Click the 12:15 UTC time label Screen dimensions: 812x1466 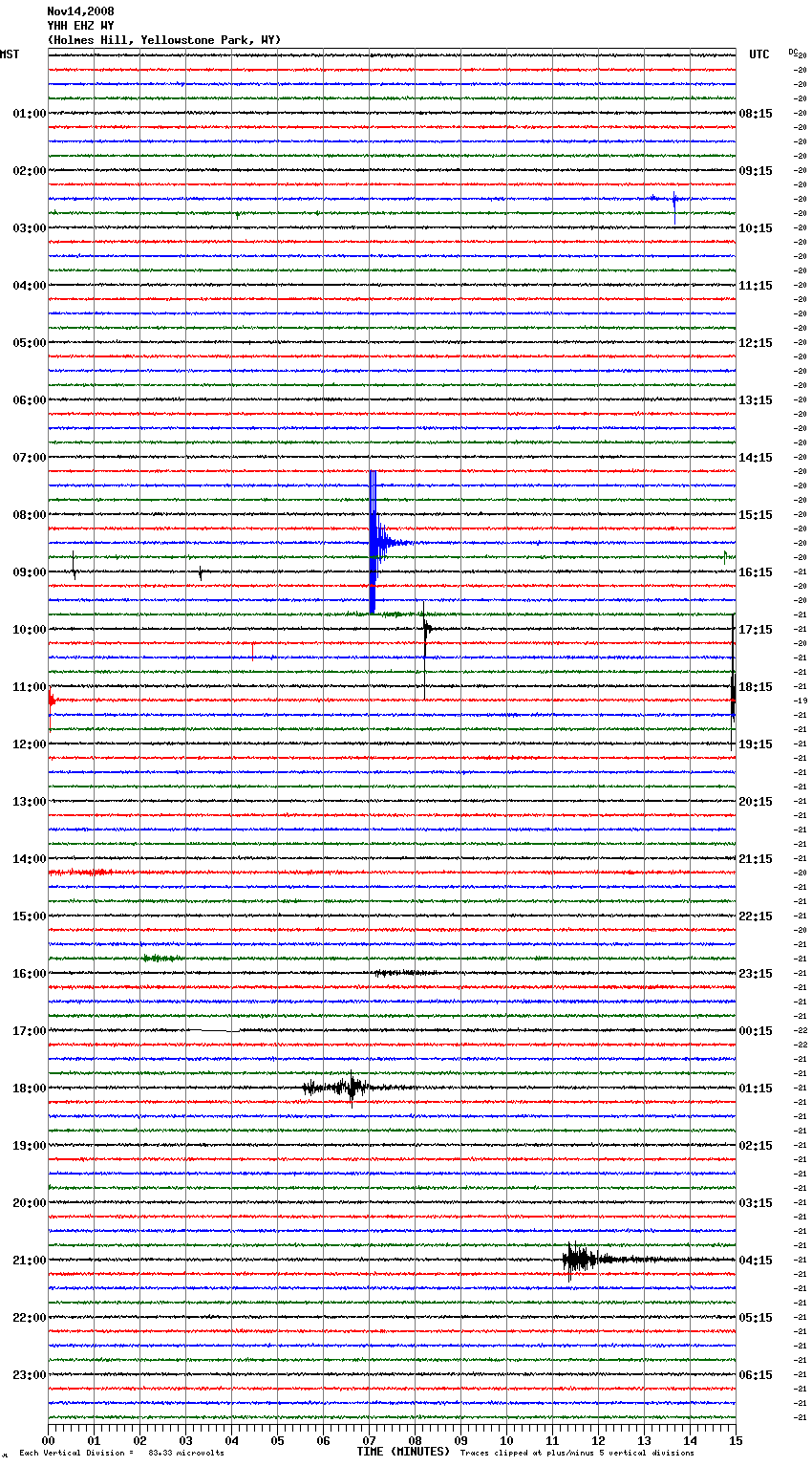pyautogui.click(x=756, y=343)
